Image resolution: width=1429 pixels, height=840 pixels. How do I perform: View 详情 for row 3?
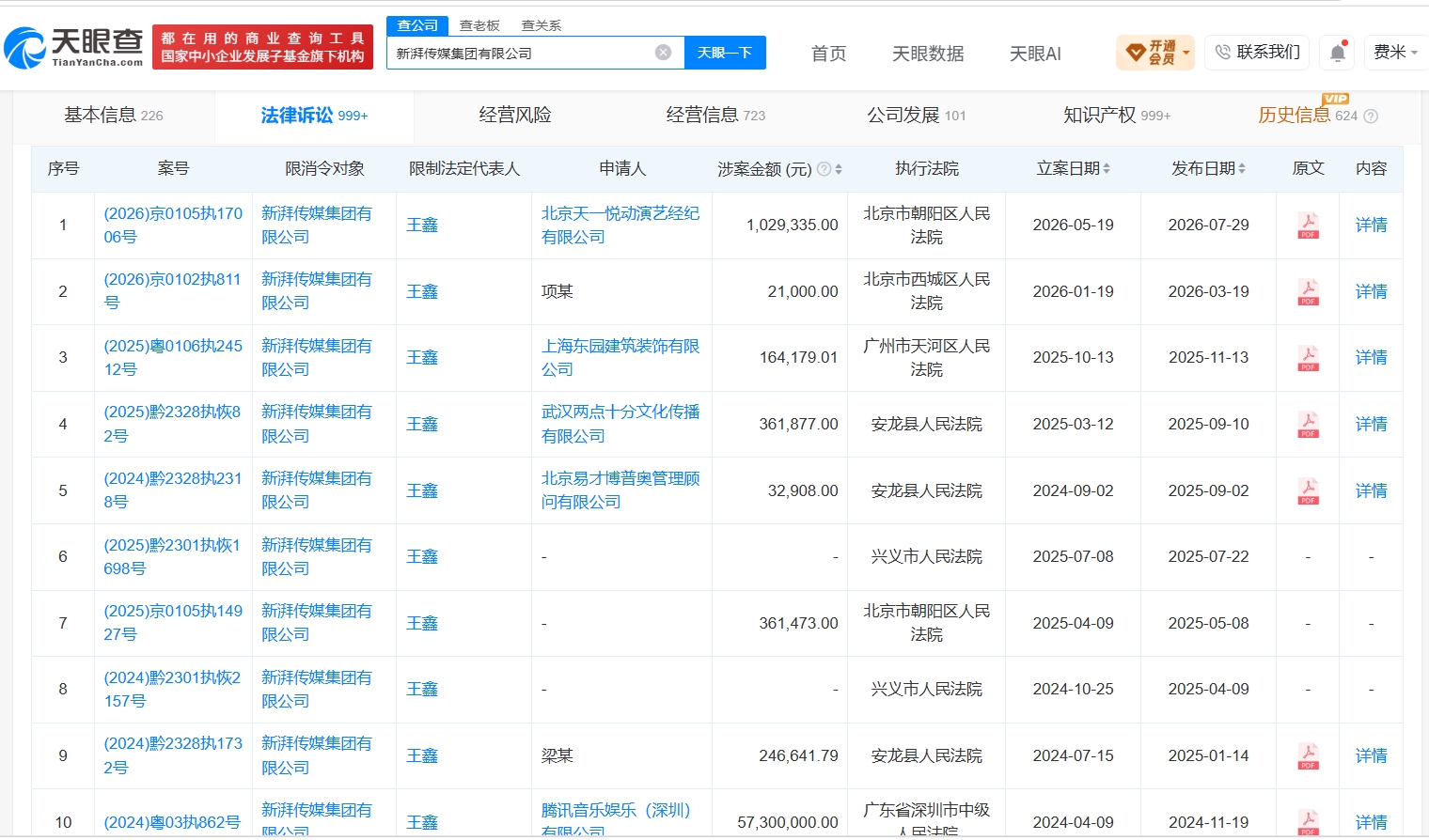pos(1371,358)
